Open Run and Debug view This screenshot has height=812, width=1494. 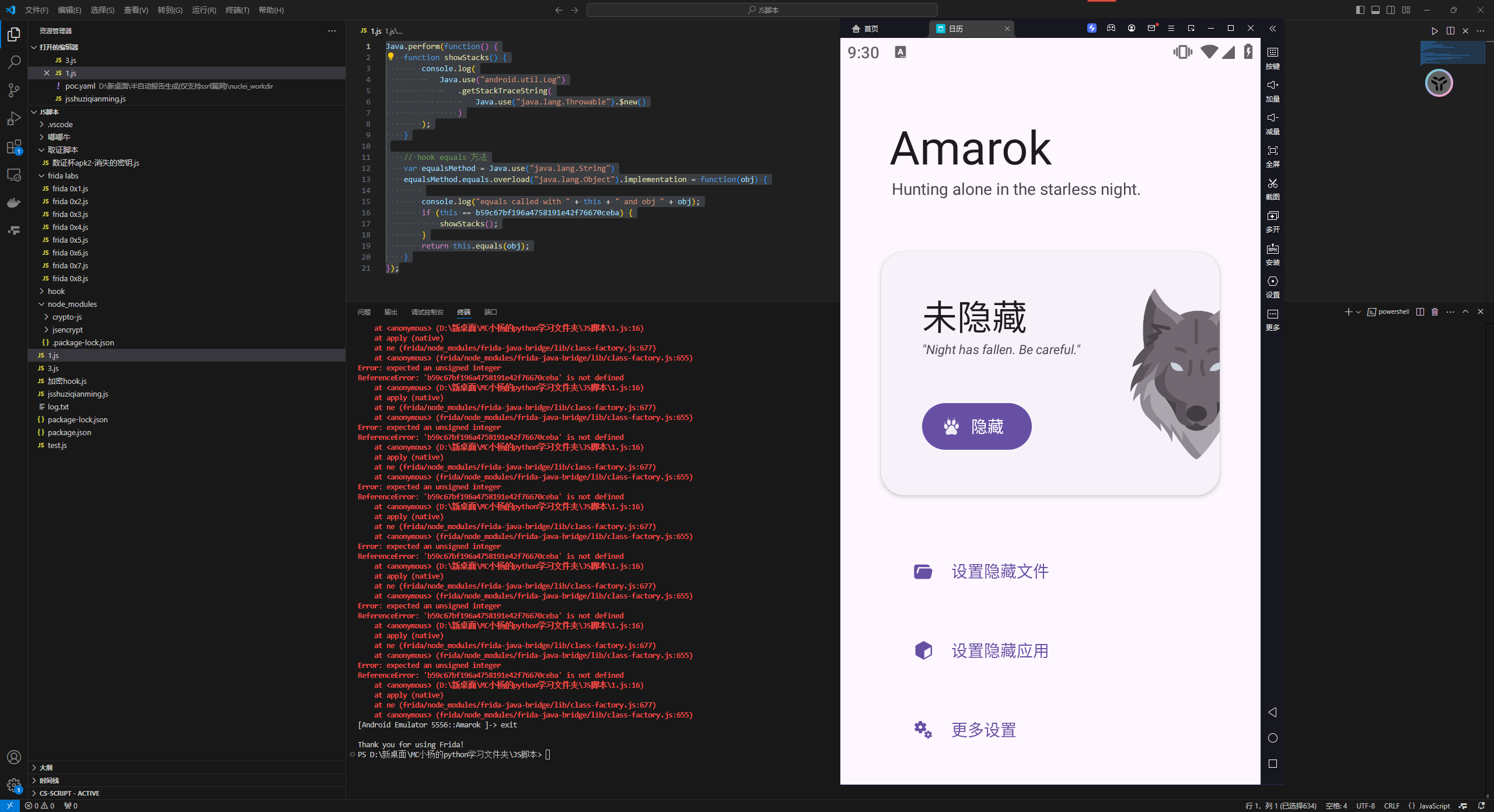tap(14, 118)
